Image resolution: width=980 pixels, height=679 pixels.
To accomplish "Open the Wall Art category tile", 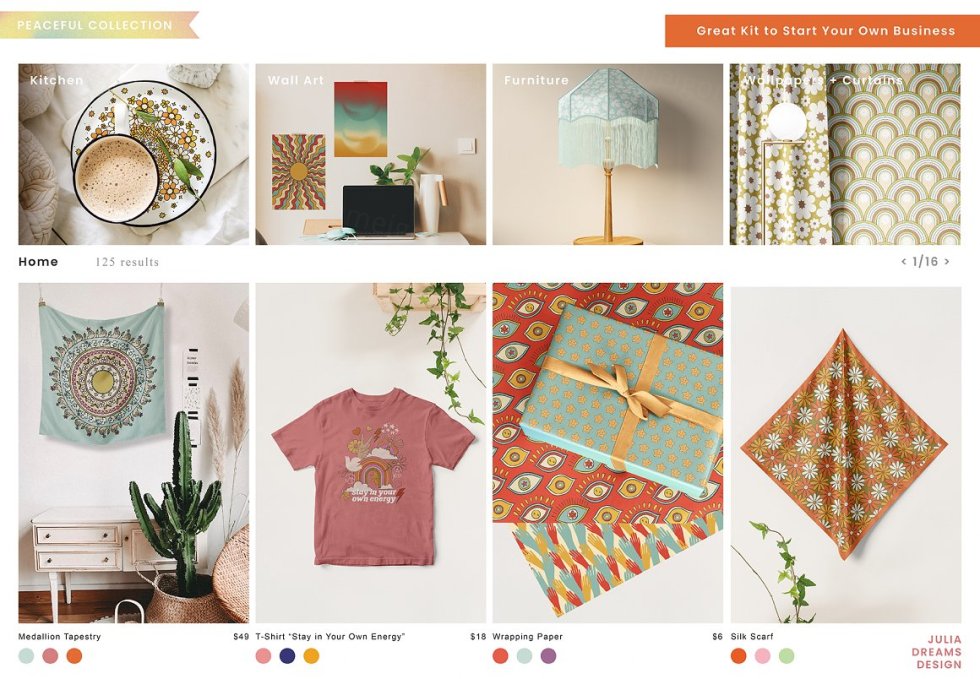I will coord(371,154).
